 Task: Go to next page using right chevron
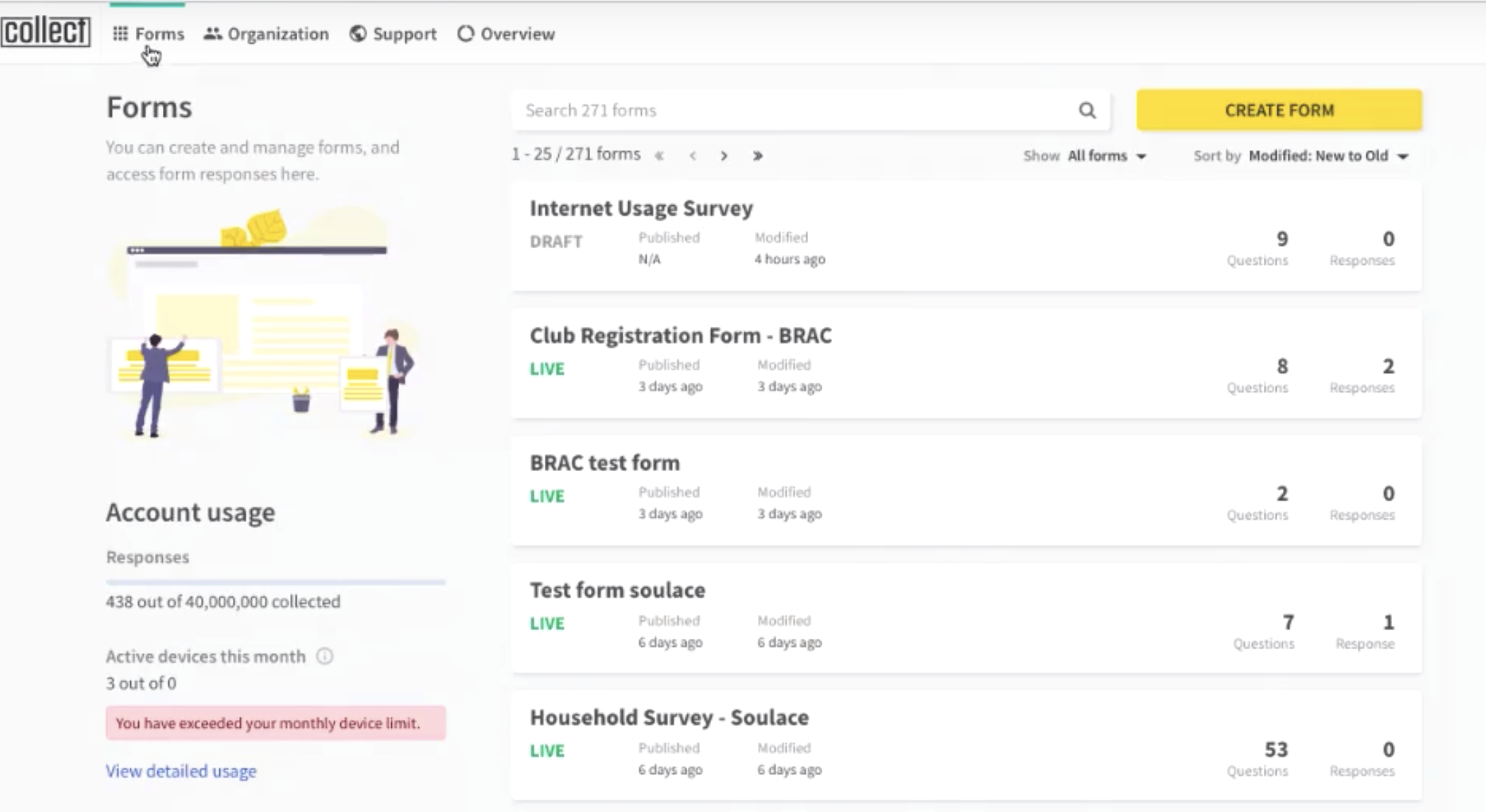724,156
